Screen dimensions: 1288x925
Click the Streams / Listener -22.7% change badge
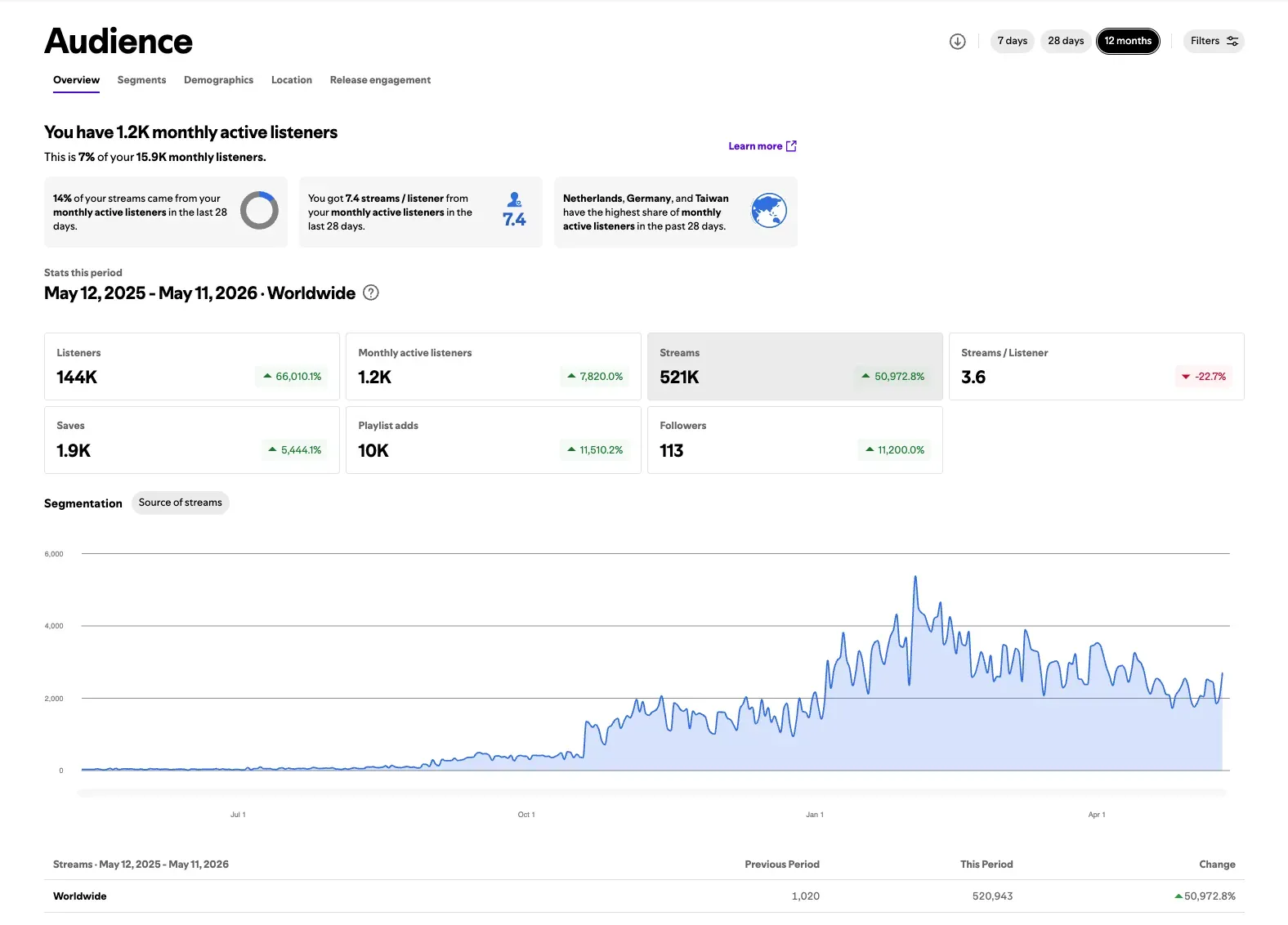[x=1205, y=377]
